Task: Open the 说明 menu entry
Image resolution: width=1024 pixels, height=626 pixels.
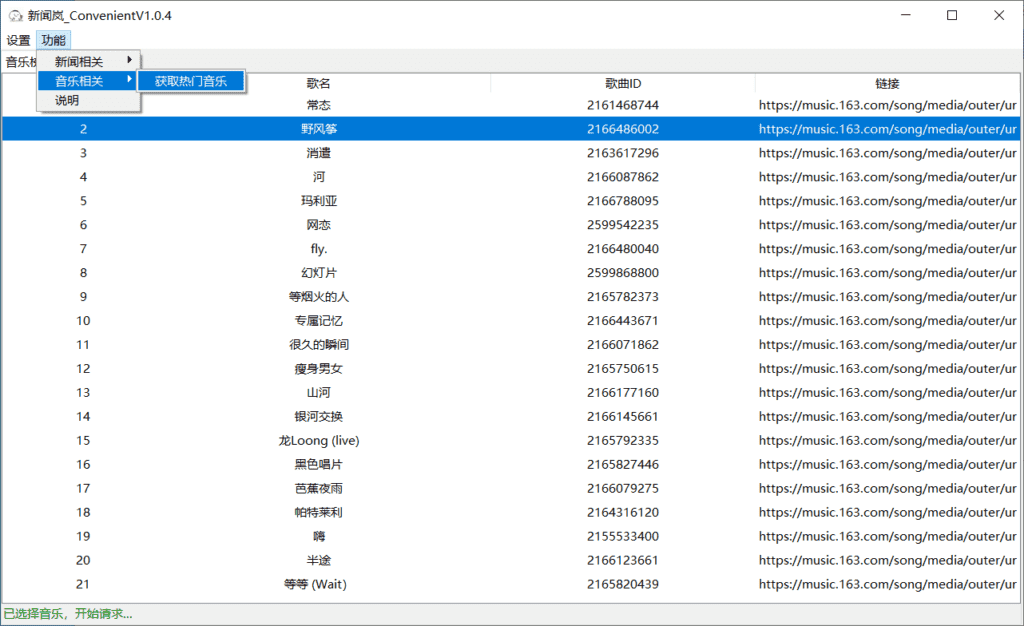Action: click(67, 101)
